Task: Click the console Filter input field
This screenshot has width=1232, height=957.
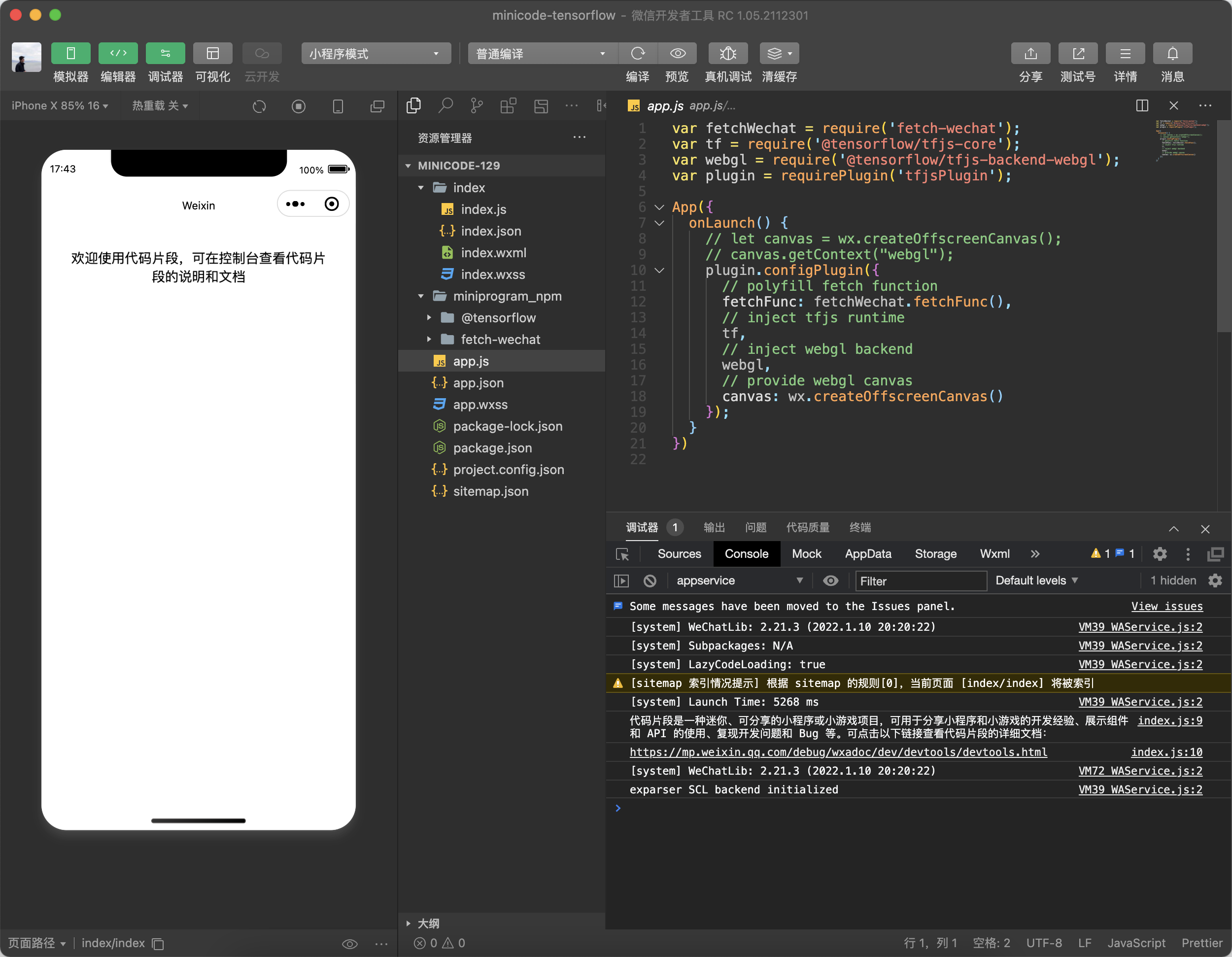Action: click(x=920, y=581)
